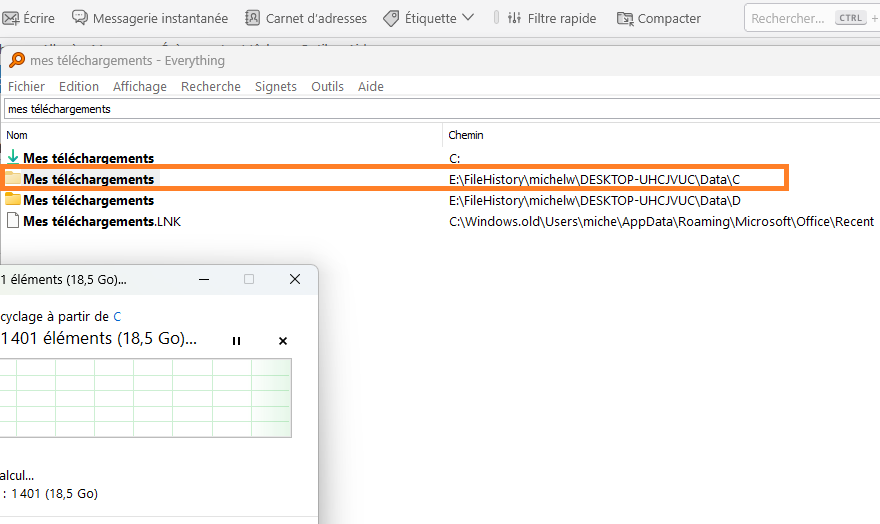Viewport: 880px width, 524px height.
Task: Open the Outils menu
Action: pyautogui.click(x=327, y=86)
